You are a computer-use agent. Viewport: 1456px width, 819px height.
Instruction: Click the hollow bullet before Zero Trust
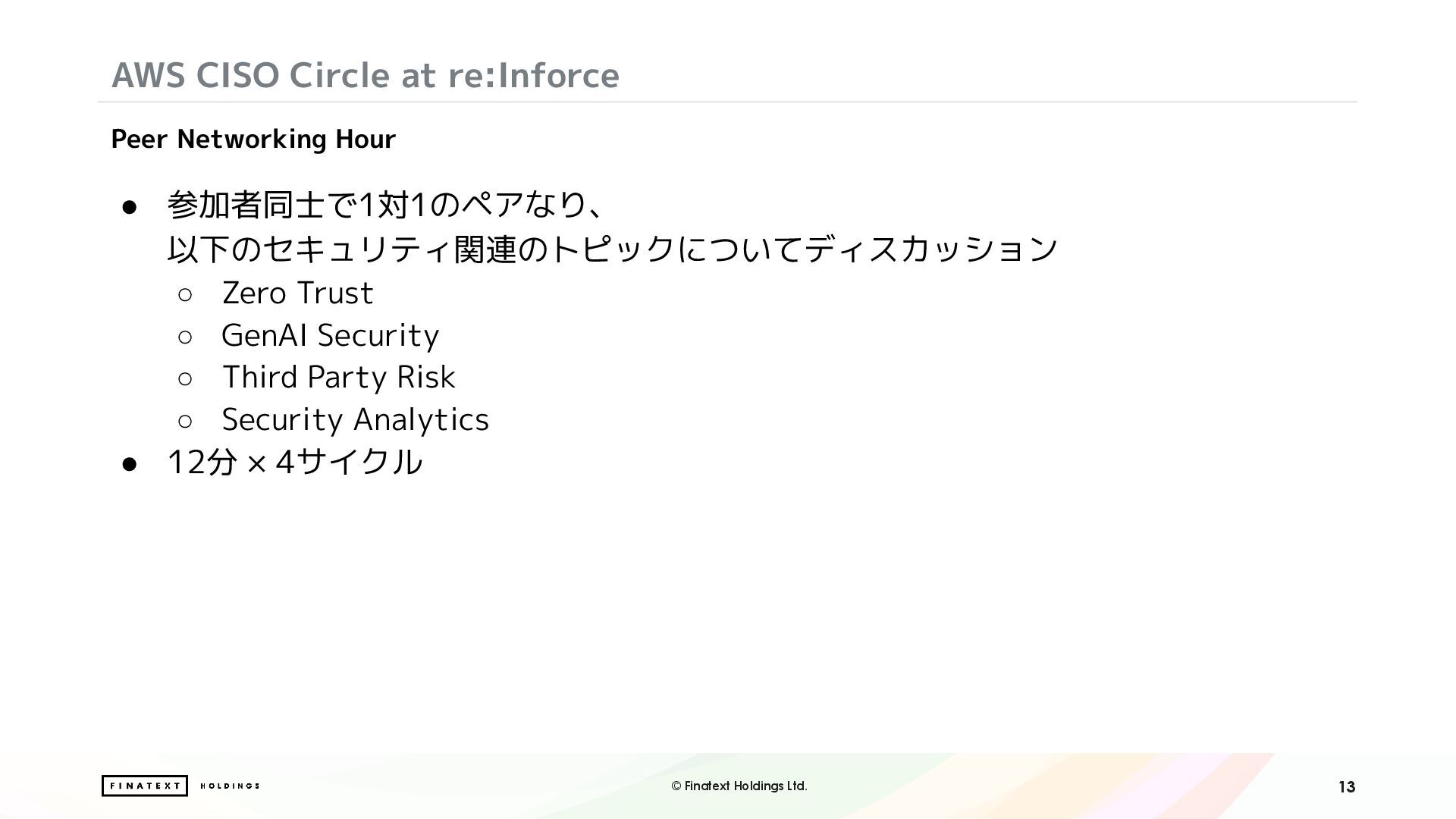click(x=185, y=295)
